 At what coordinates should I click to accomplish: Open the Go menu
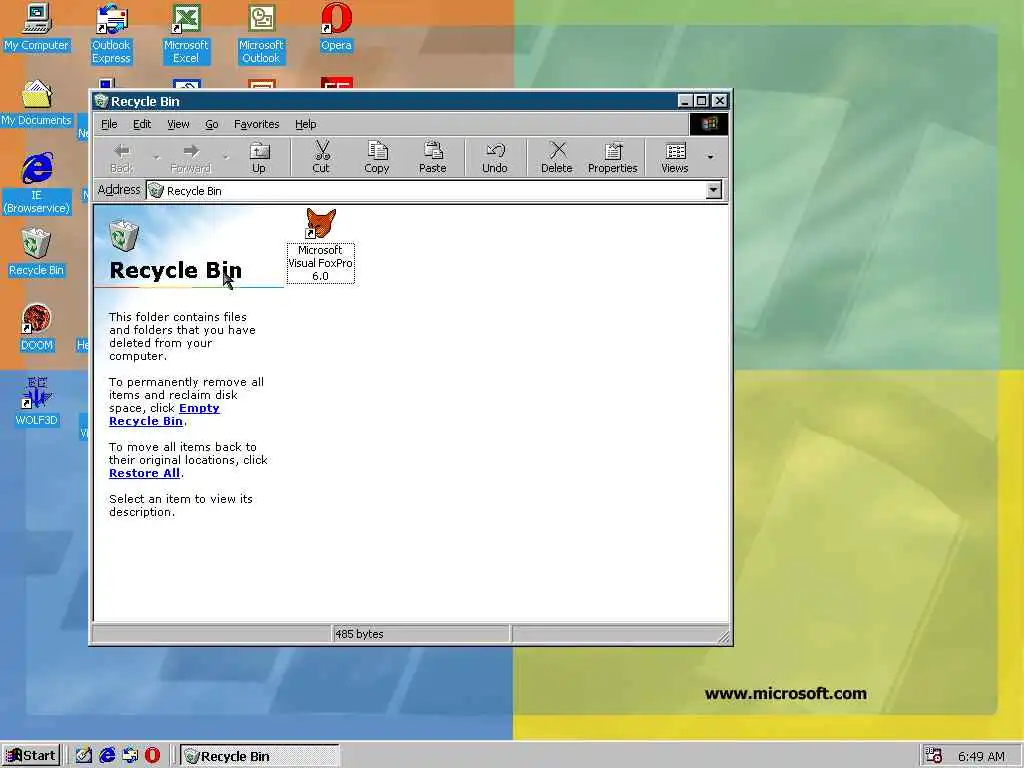212,124
